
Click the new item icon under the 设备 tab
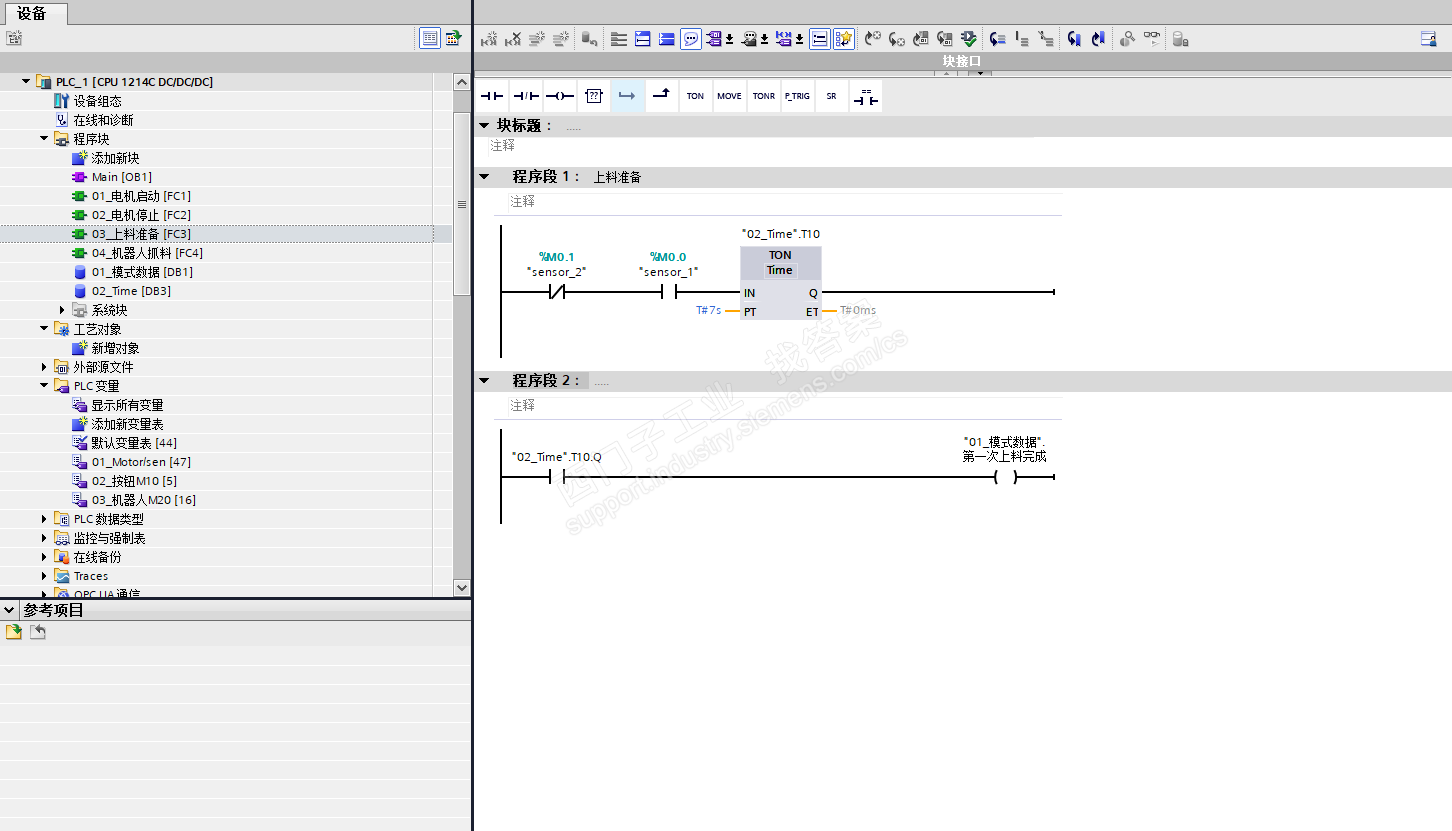click(14, 39)
